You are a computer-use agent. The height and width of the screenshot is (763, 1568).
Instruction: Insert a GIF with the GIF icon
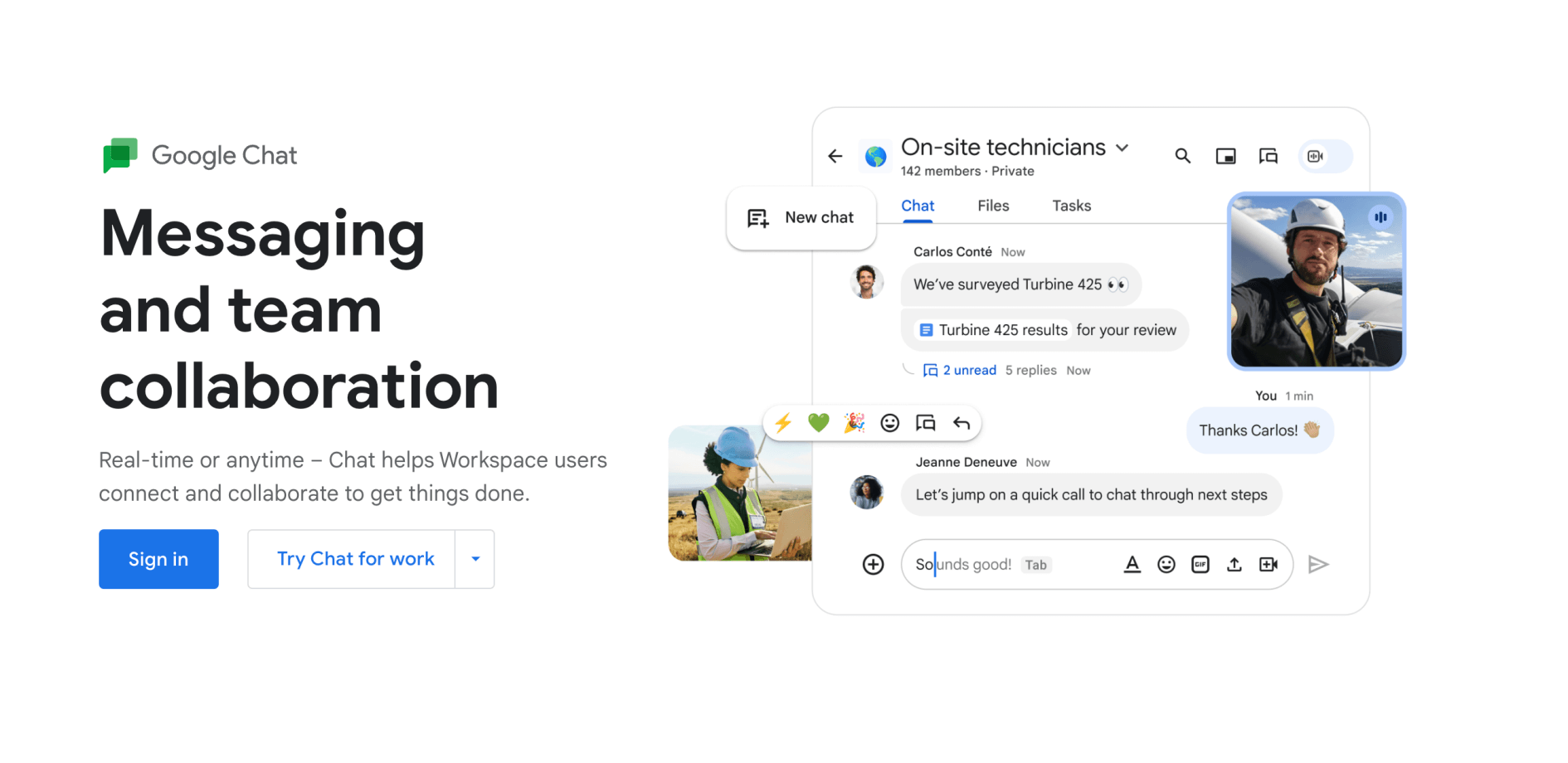(x=1200, y=565)
